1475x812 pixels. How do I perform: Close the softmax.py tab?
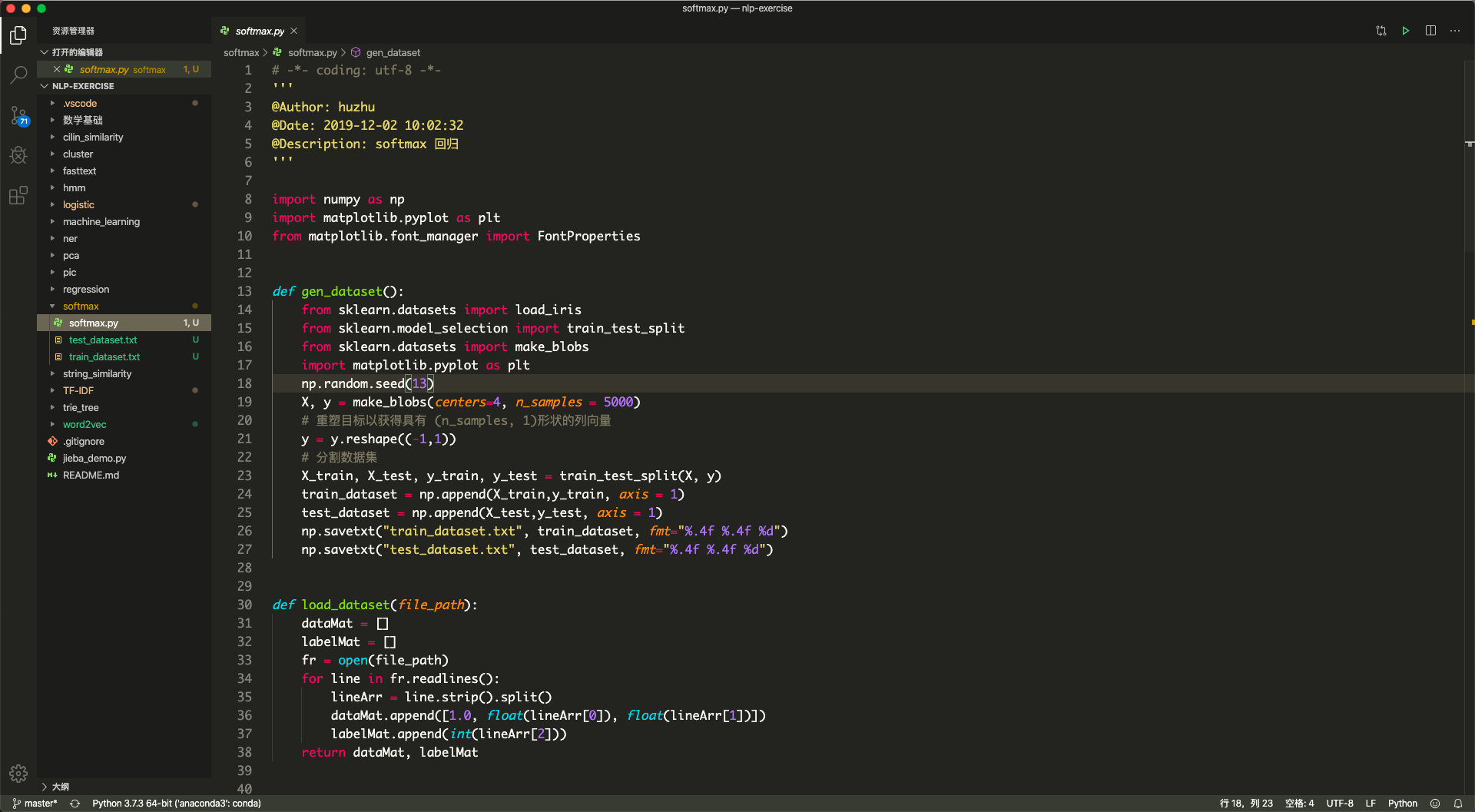(x=293, y=31)
